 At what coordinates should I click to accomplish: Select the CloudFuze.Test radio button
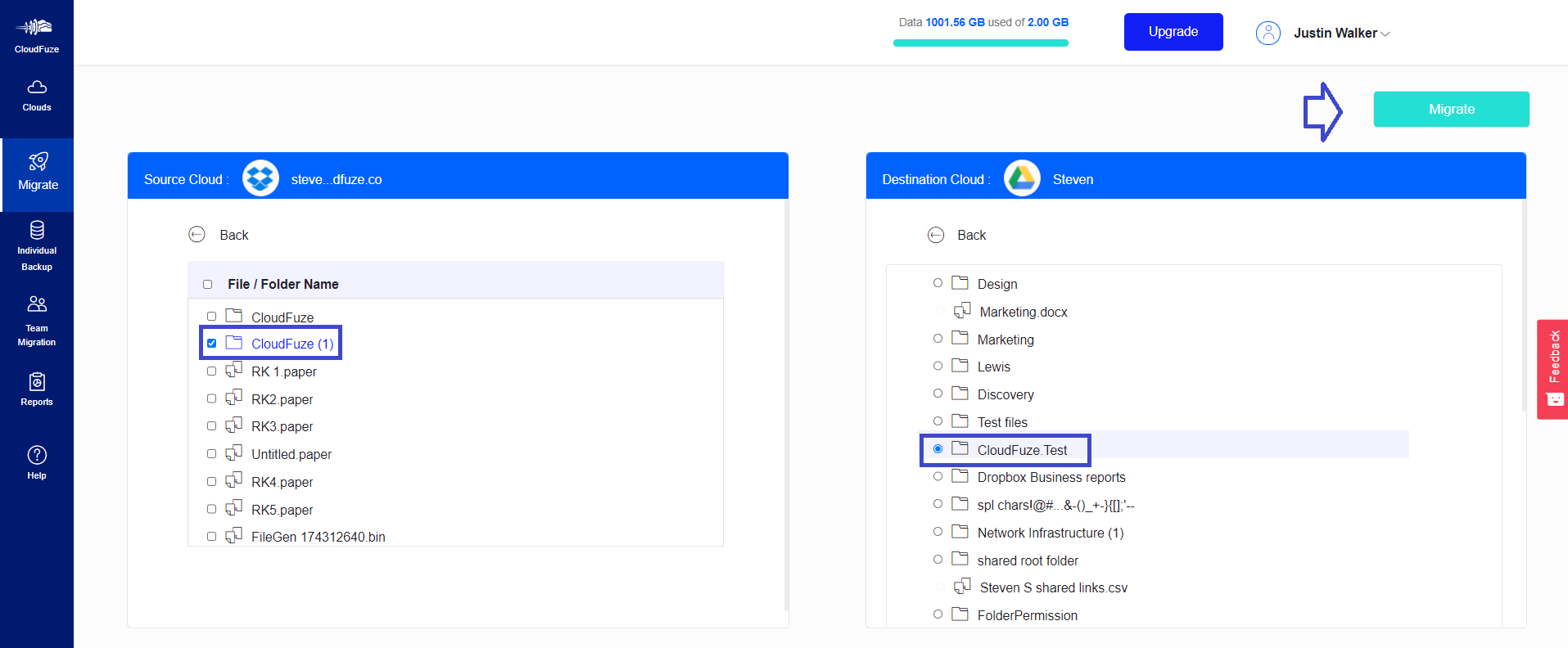(938, 449)
